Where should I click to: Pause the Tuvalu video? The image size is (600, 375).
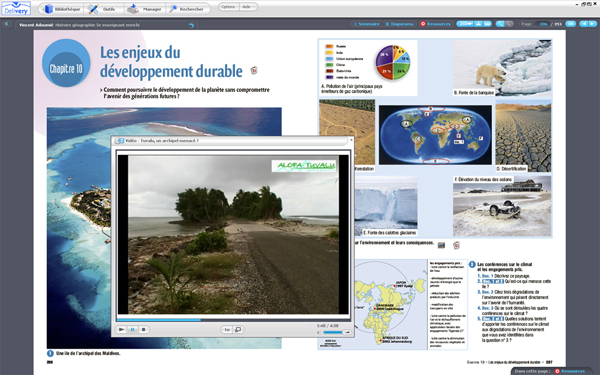click(x=132, y=329)
